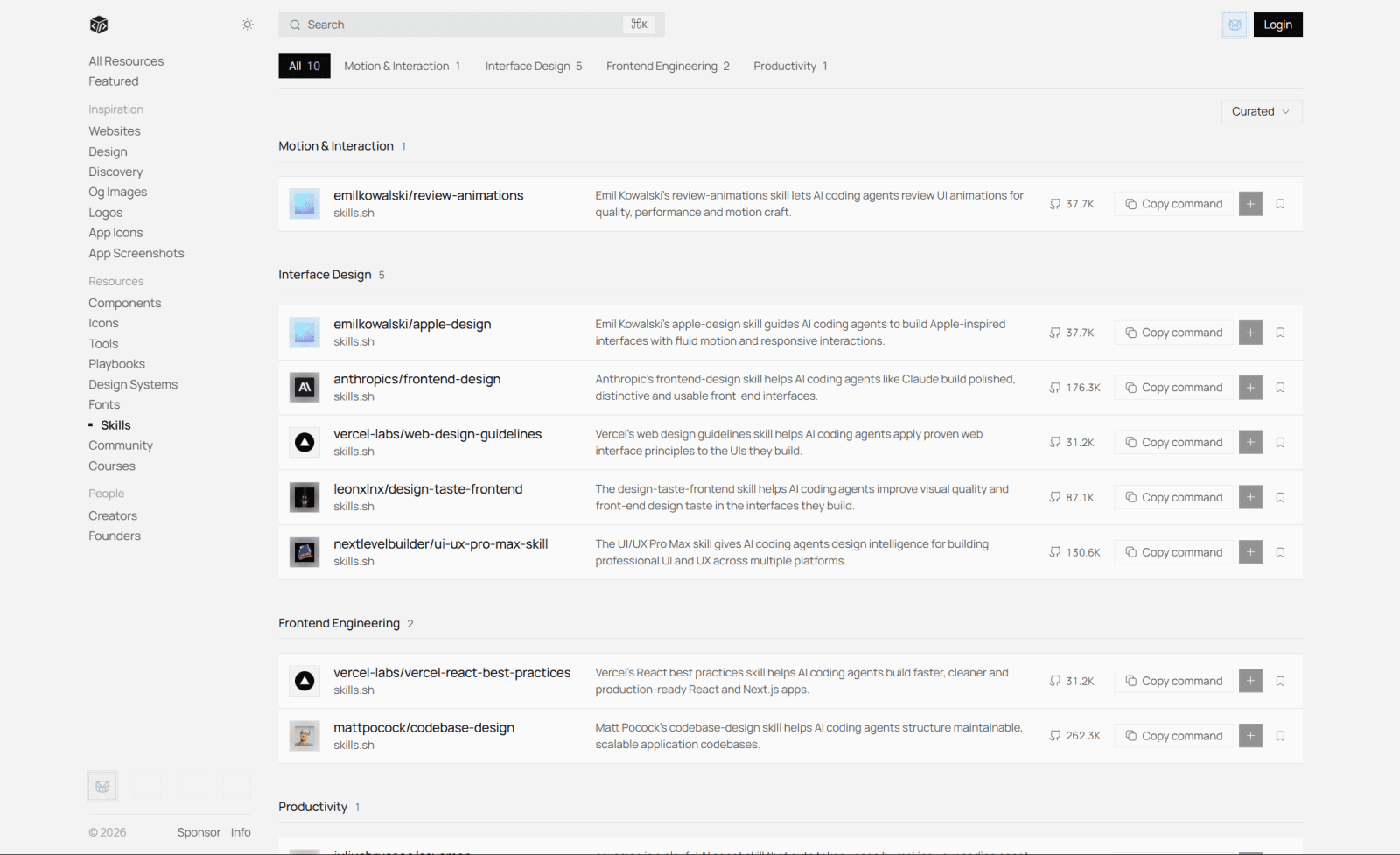Click plus icon for emilkowalski/apple-design

click(x=1250, y=333)
